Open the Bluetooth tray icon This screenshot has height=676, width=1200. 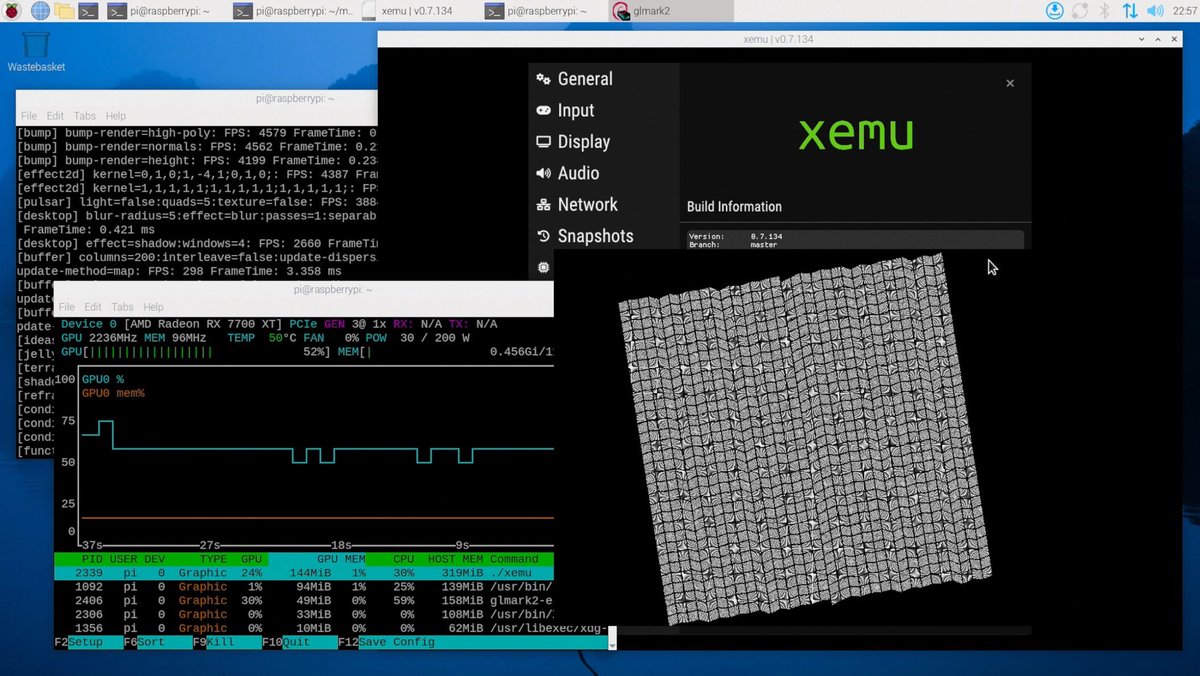(x=1105, y=11)
